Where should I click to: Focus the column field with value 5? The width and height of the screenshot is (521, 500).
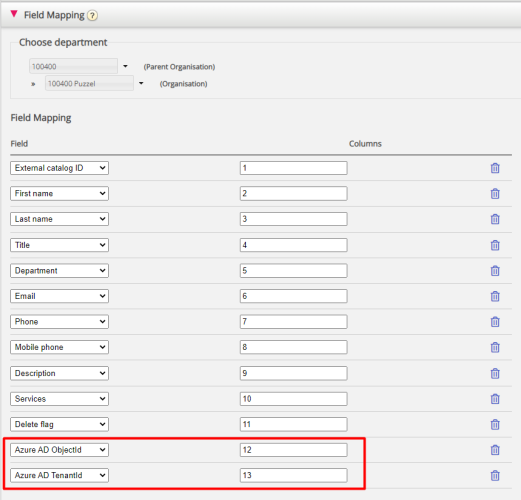[x=294, y=270]
